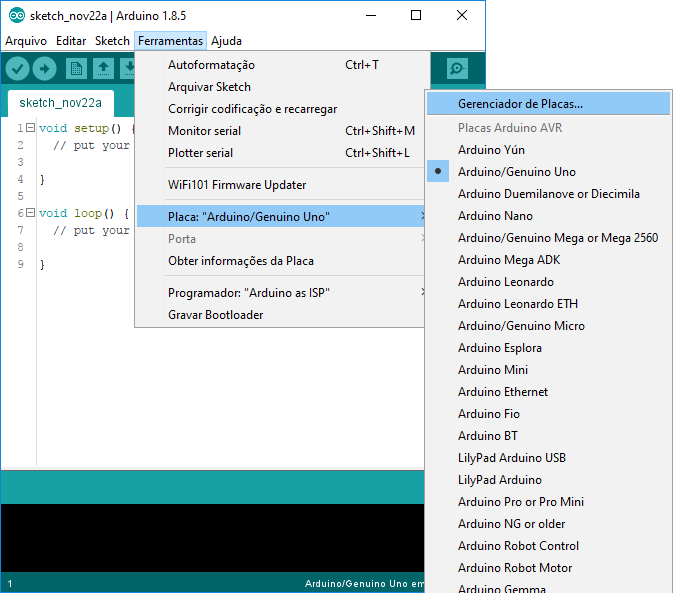Select Corrigir codificação e recarregar
The width and height of the screenshot is (673, 593).
[x=282, y=109]
